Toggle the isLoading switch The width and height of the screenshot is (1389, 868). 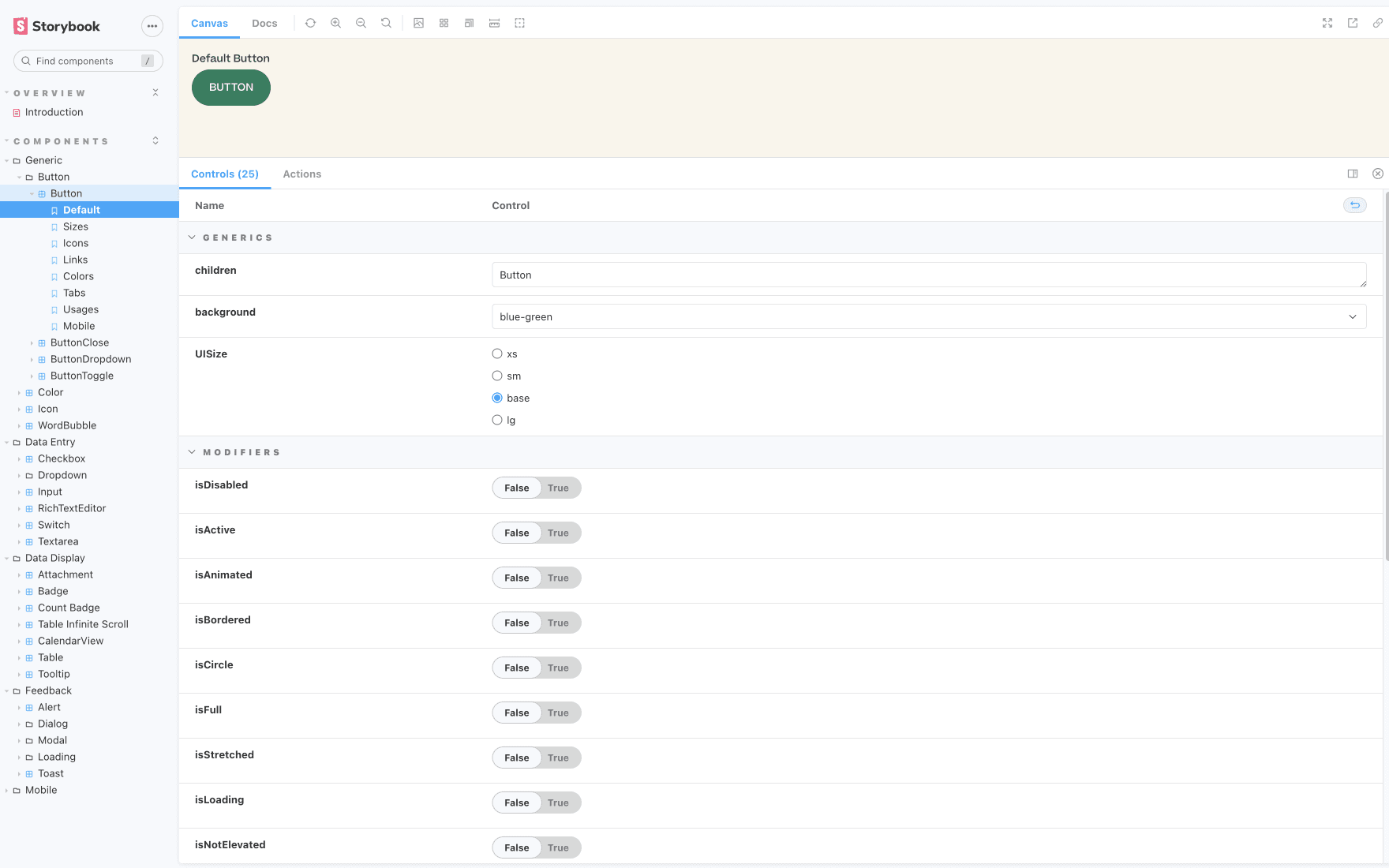pos(537,803)
